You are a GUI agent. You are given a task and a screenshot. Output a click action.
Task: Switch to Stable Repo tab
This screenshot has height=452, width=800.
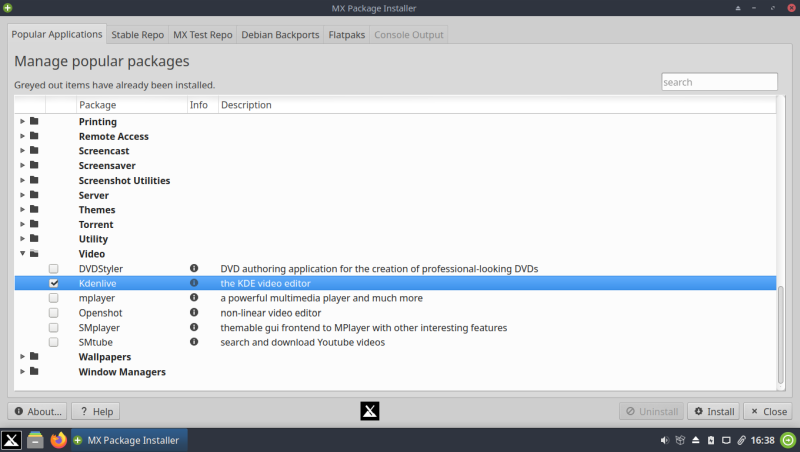[x=137, y=35]
